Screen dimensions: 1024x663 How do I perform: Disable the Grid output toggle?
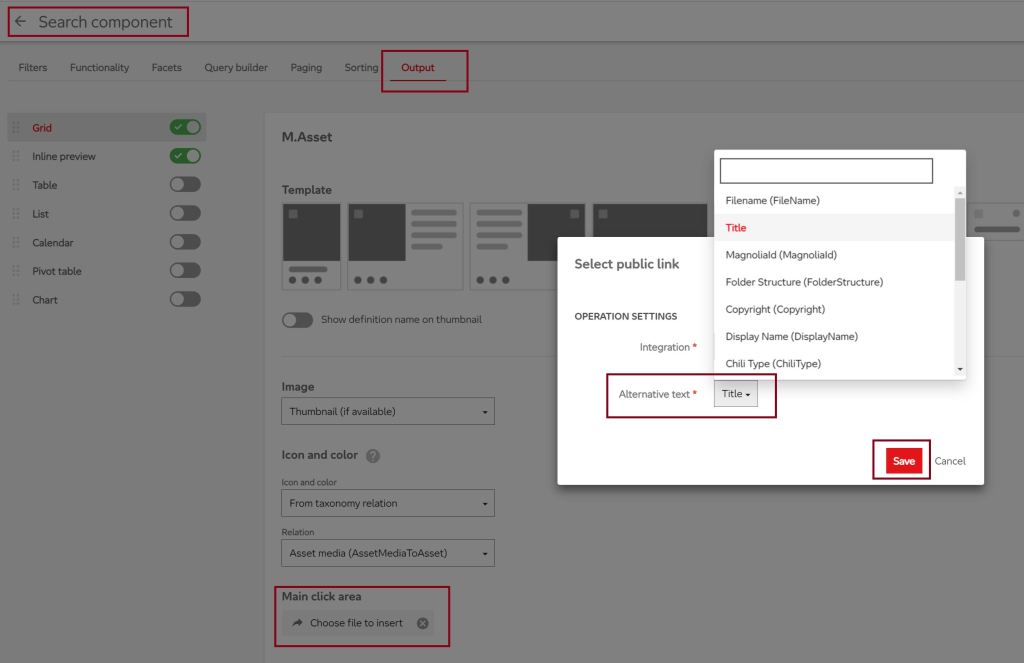185,127
